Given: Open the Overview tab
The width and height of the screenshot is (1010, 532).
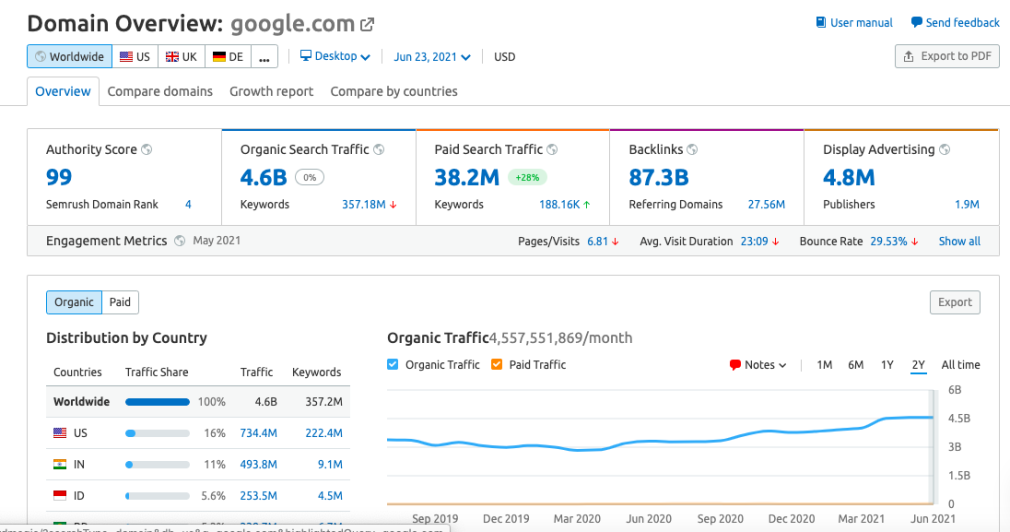Looking at the screenshot, I should coord(63,91).
